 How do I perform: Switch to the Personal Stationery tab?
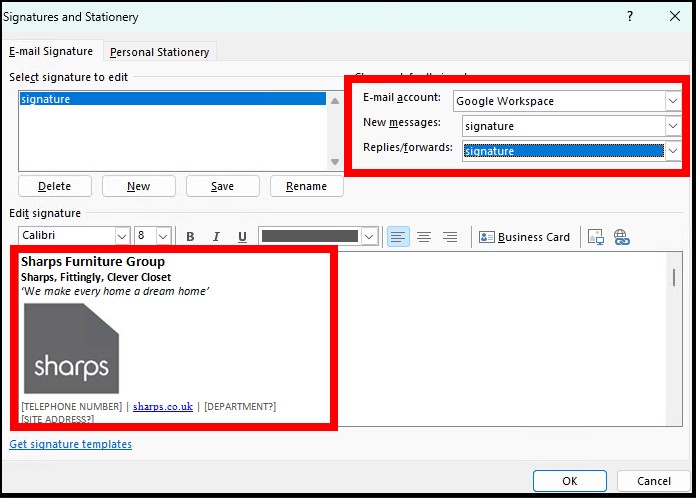pos(159,52)
